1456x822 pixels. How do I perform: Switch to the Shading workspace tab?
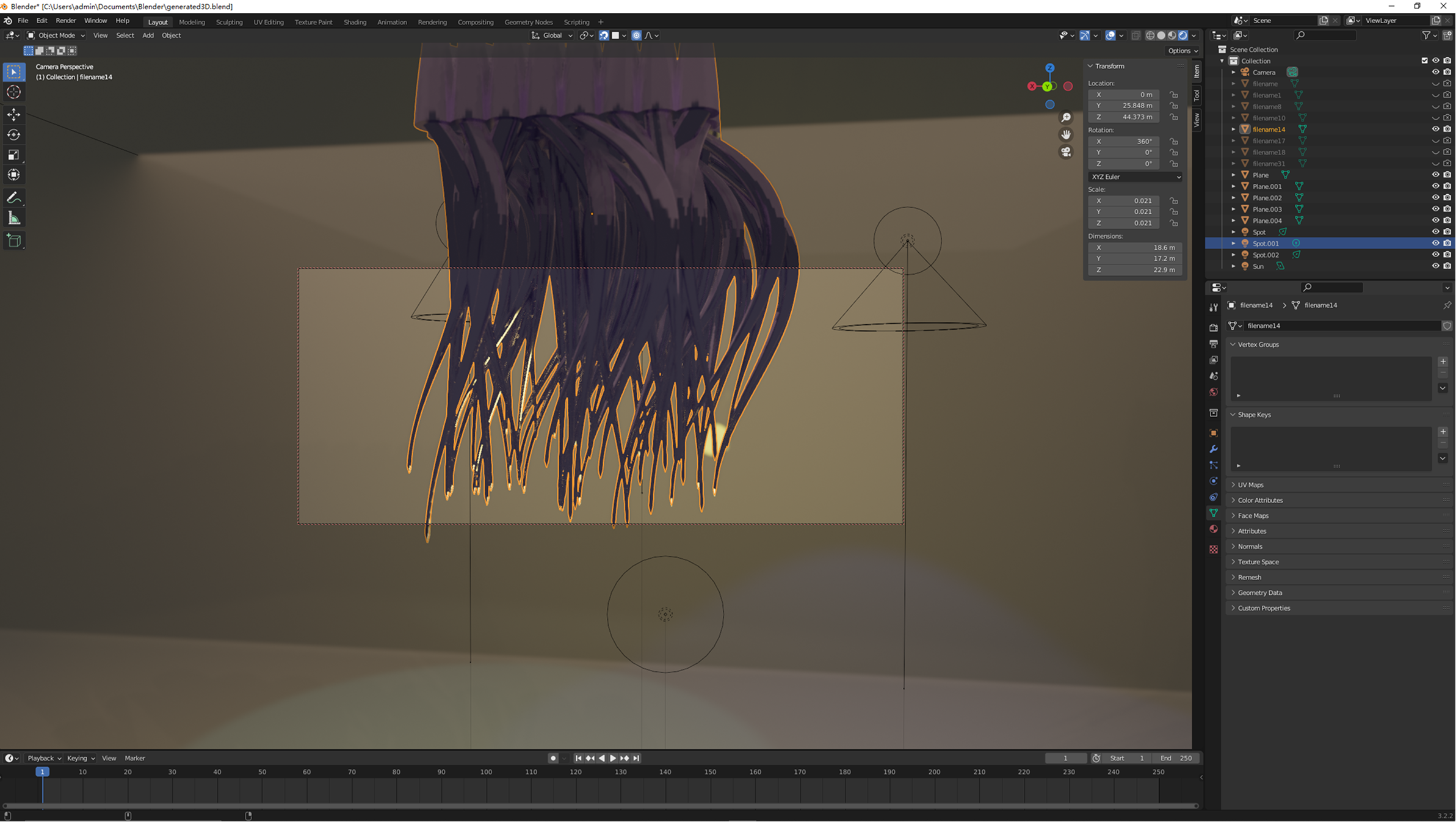355,22
